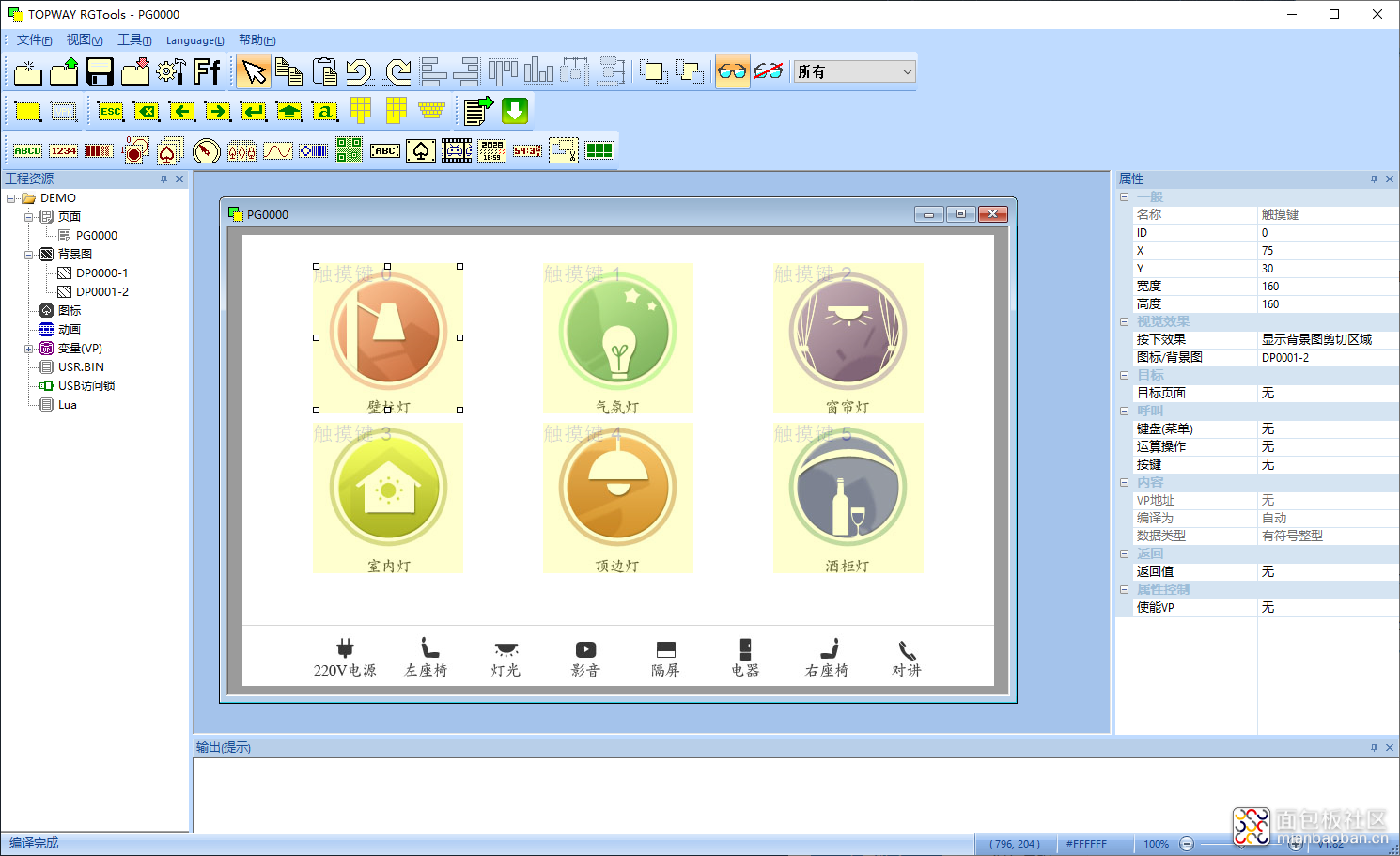The width and height of the screenshot is (1400, 856).
Task: Select DP0000-1 background image in the tree
Action: coord(101,273)
